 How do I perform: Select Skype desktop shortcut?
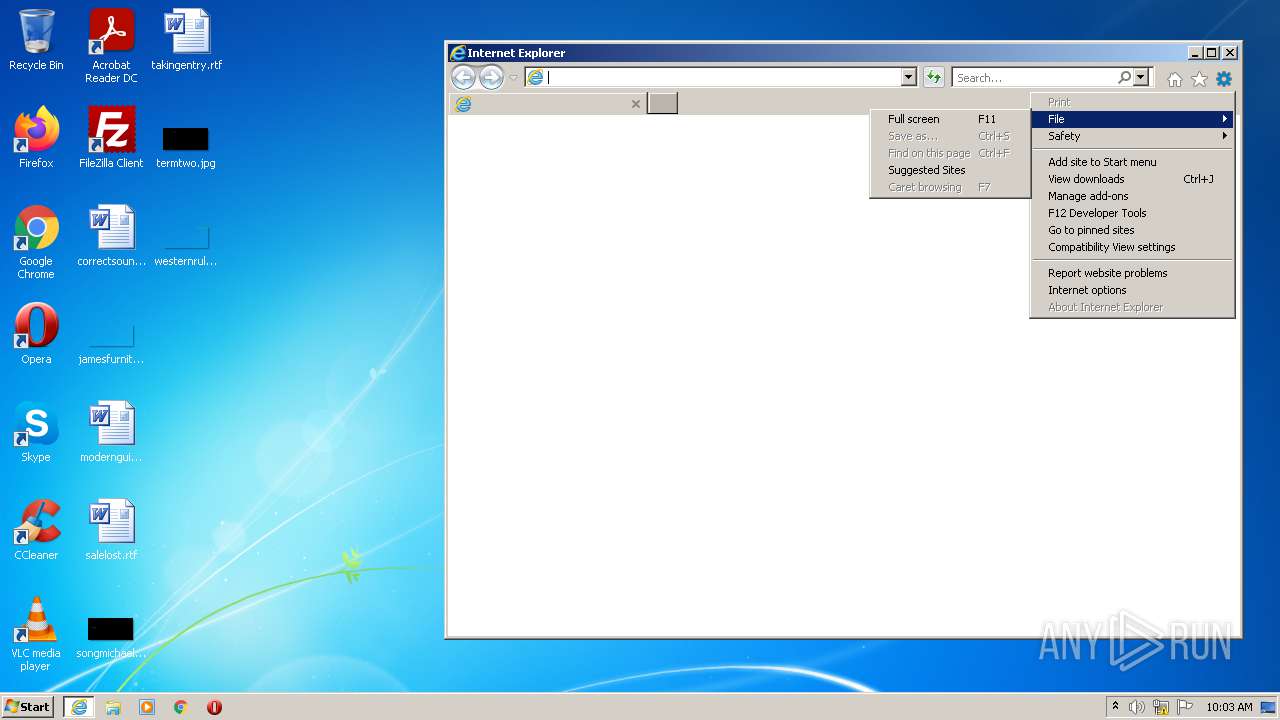(36, 432)
